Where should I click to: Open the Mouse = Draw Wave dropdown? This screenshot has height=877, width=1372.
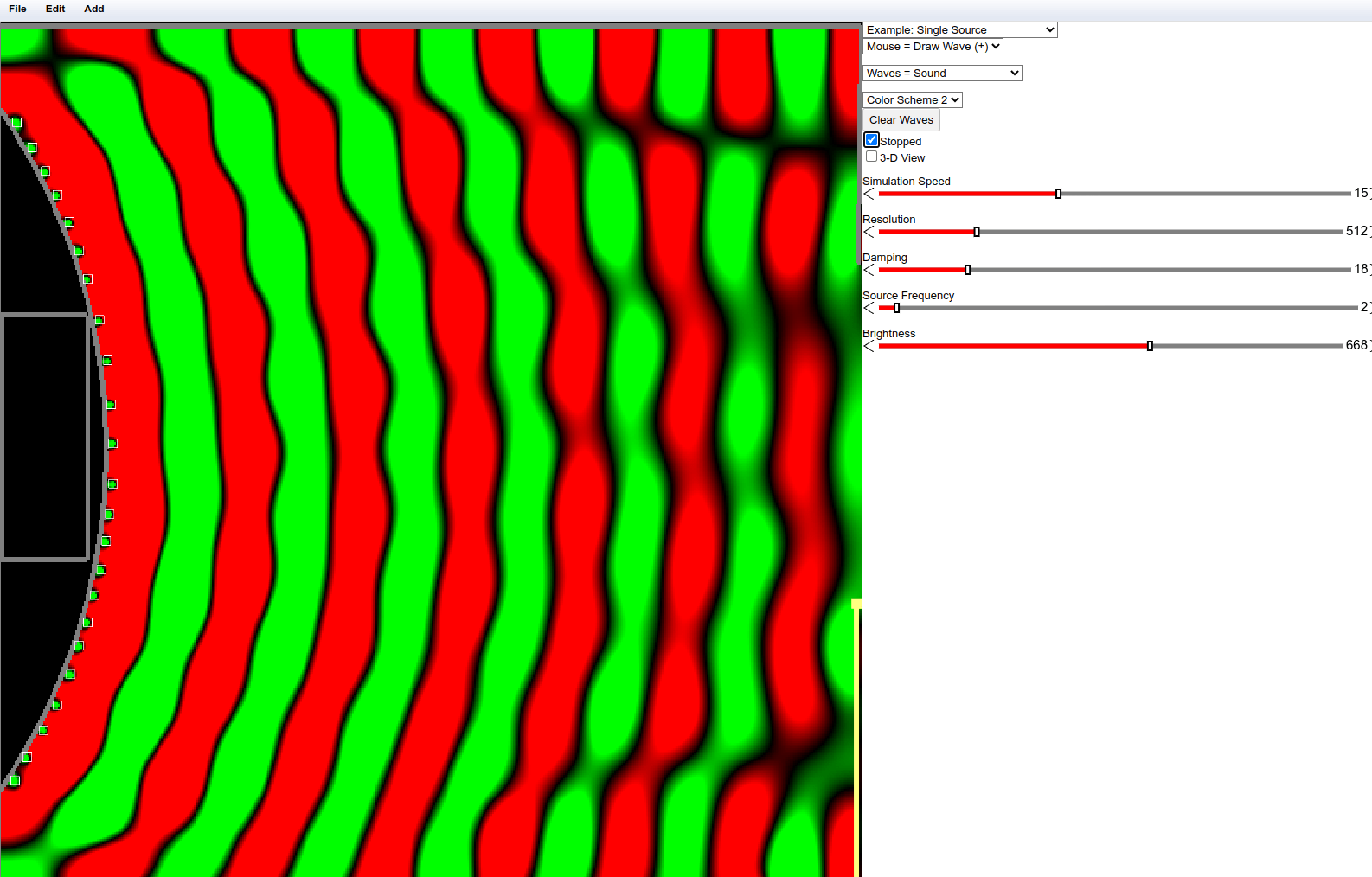[x=933, y=47]
